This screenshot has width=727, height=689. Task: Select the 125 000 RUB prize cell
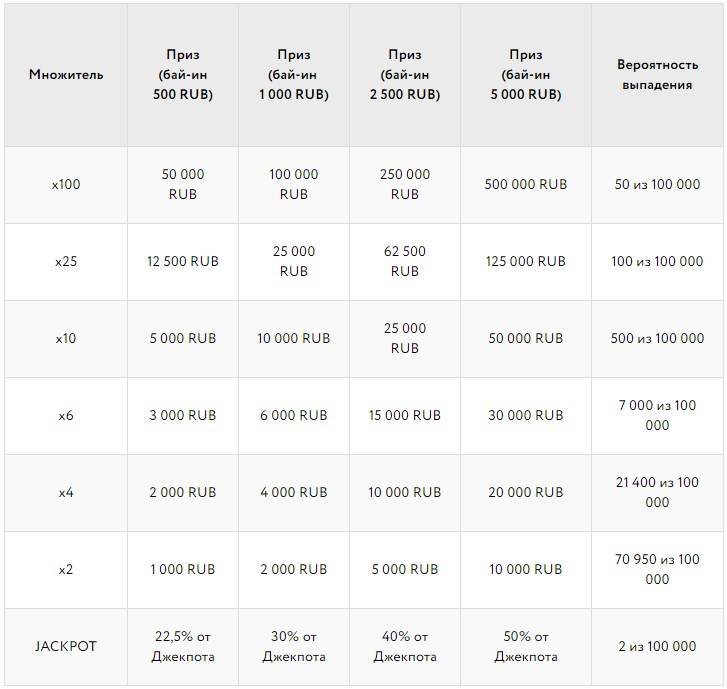[x=525, y=262]
